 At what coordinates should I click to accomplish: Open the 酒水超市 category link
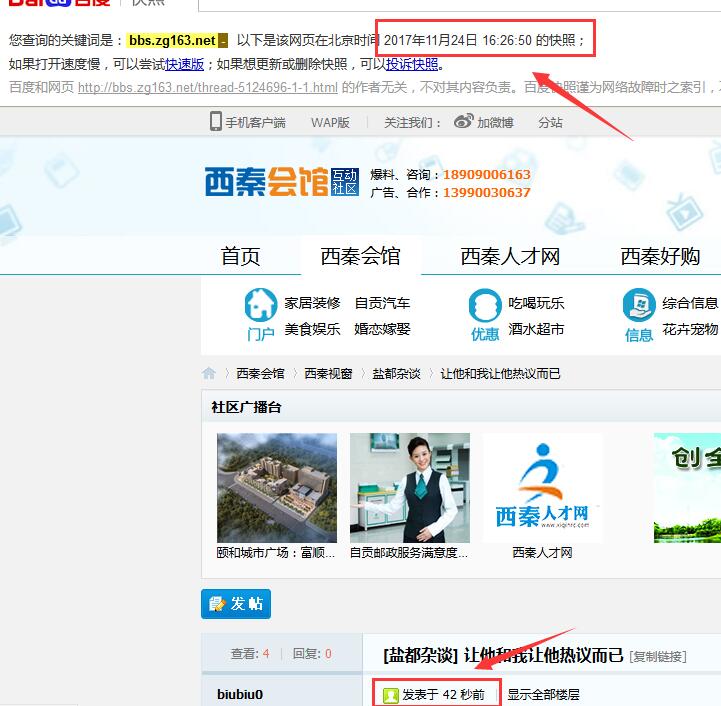[536, 329]
